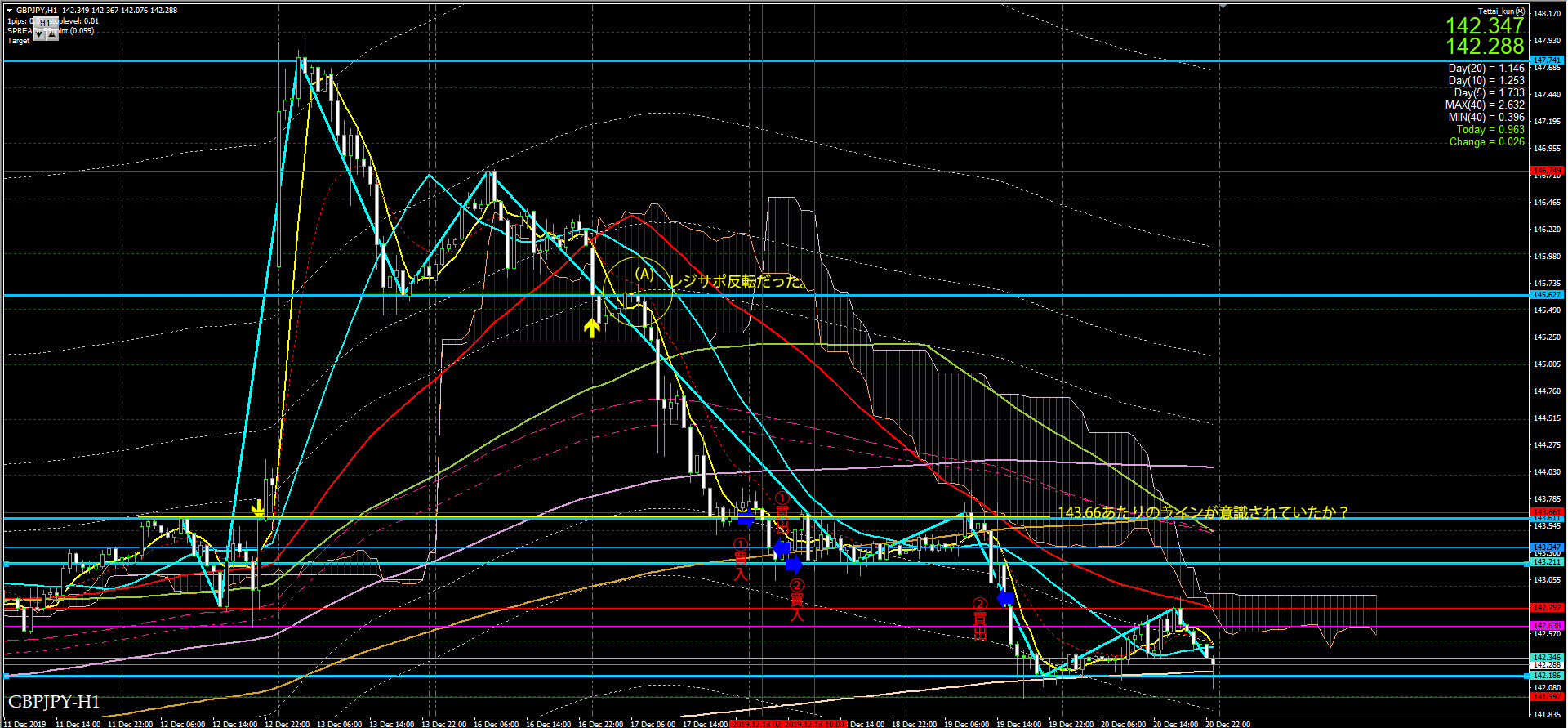This screenshot has height=728, width=1568.
Task: Click the Tettai_kun expert advisor name
Action: 1495,11
